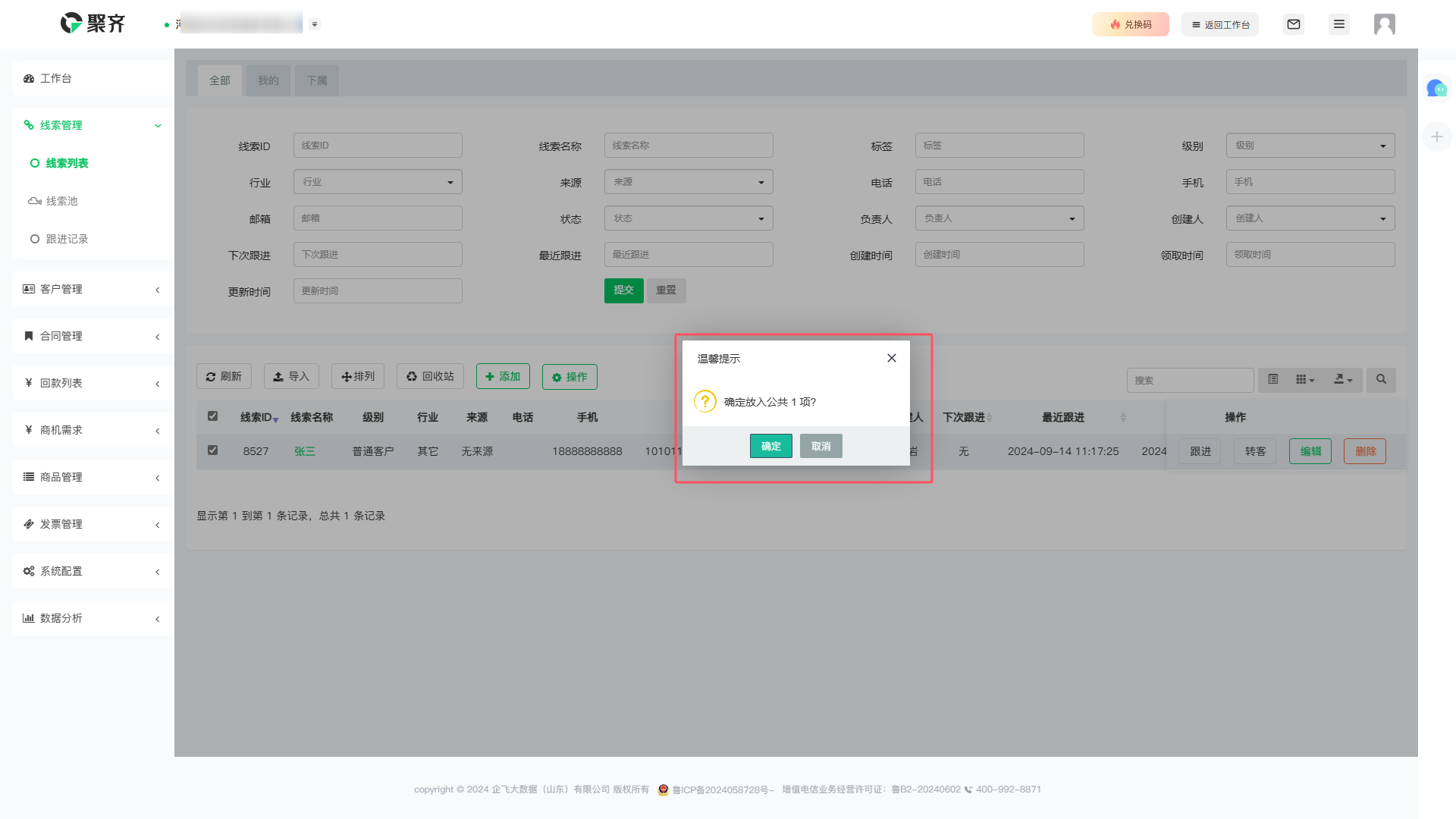Click the 刷新 refresh button

[224, 376]
